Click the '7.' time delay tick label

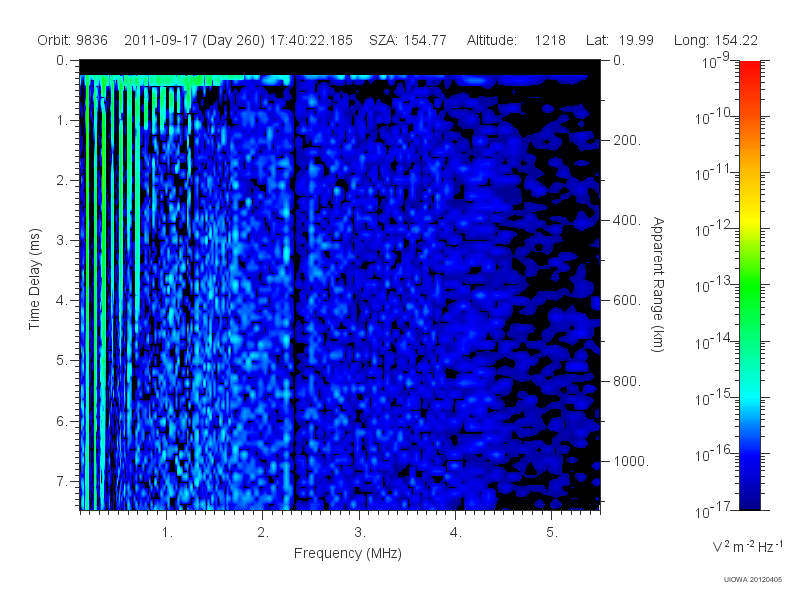(x=62, y=481)
